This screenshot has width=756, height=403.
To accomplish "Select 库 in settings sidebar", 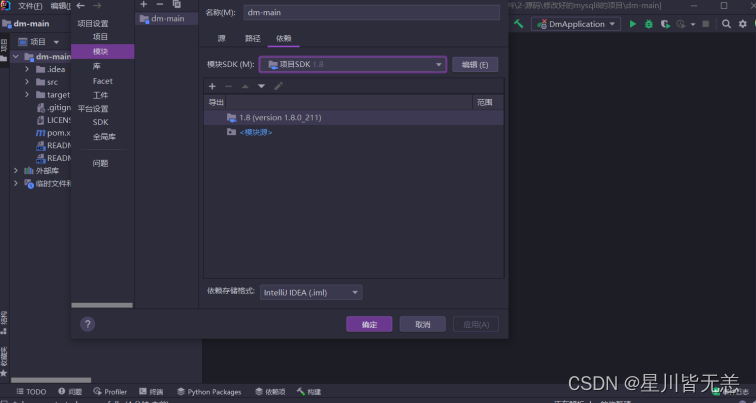I will [x=97, y=67].
